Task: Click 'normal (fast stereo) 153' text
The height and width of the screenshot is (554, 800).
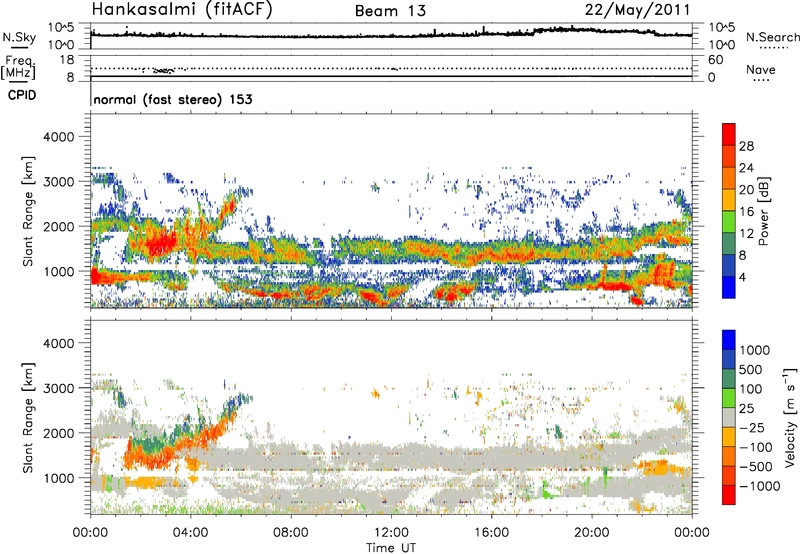Action: tap(173, 99)
